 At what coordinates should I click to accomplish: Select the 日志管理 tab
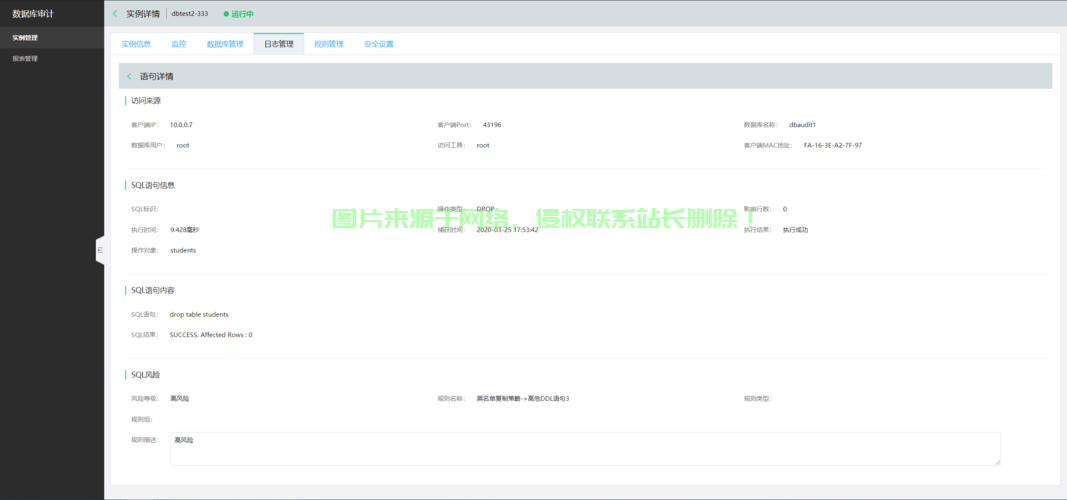pyautogui.click(x=278, y=44)
